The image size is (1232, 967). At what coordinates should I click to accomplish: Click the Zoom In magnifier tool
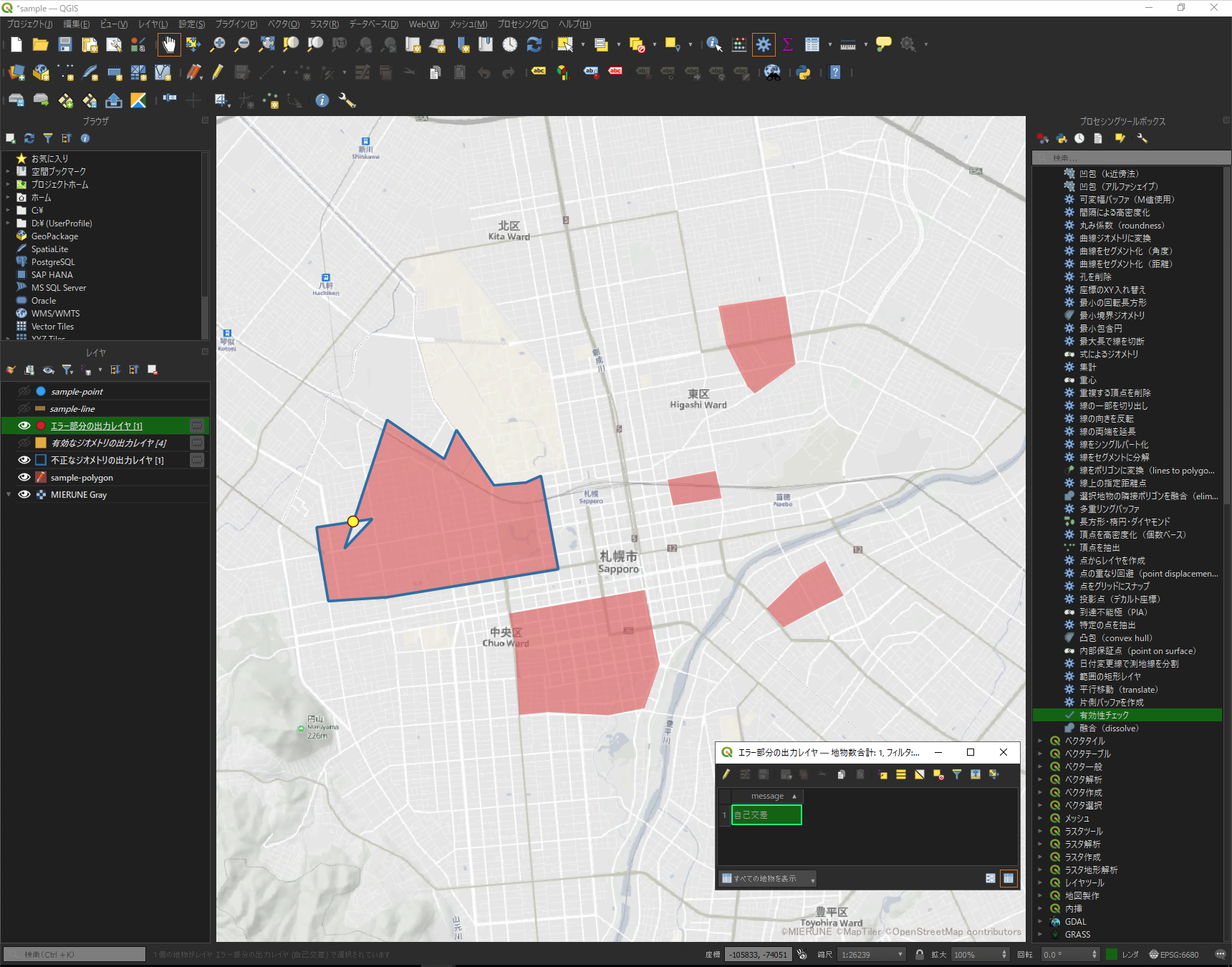218,44
